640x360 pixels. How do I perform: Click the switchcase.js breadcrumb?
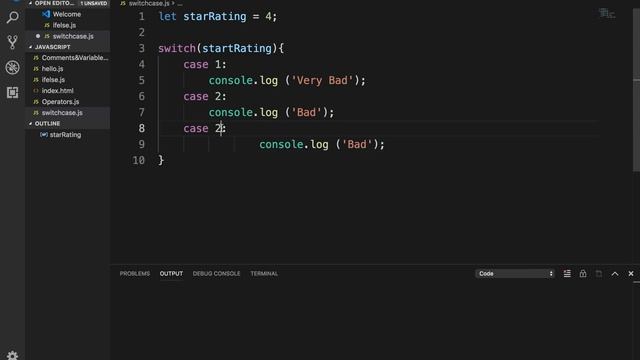point(149,3)
